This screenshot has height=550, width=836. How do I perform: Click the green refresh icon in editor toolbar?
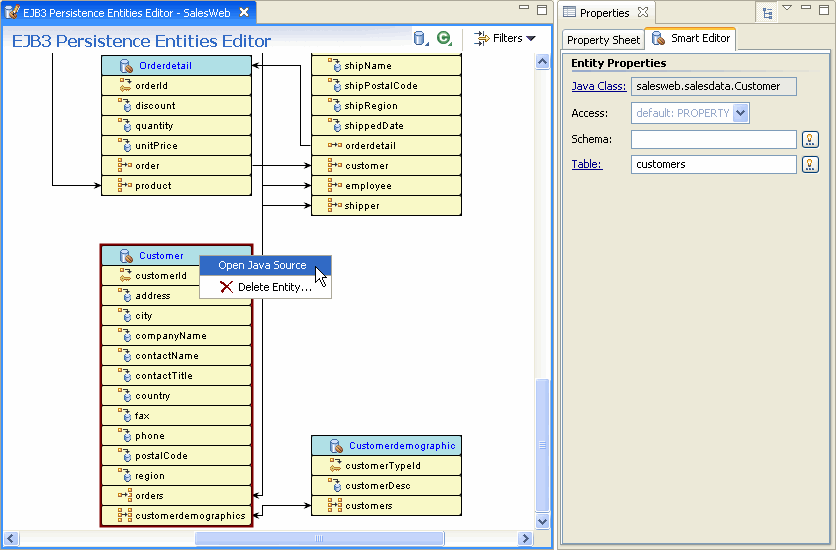click(444, 38)
